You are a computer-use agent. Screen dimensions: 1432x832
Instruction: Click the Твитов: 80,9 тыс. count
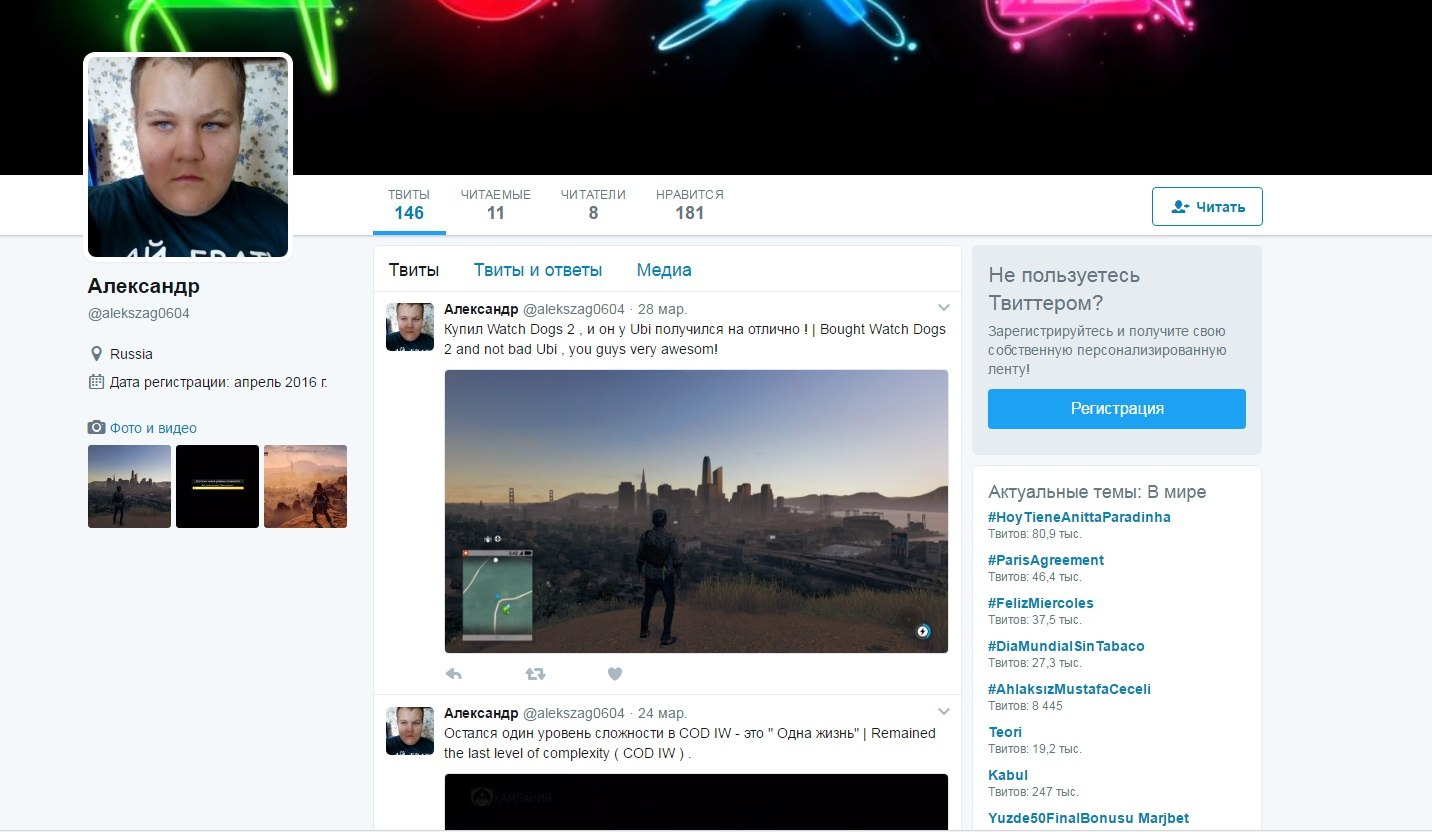1035,534
